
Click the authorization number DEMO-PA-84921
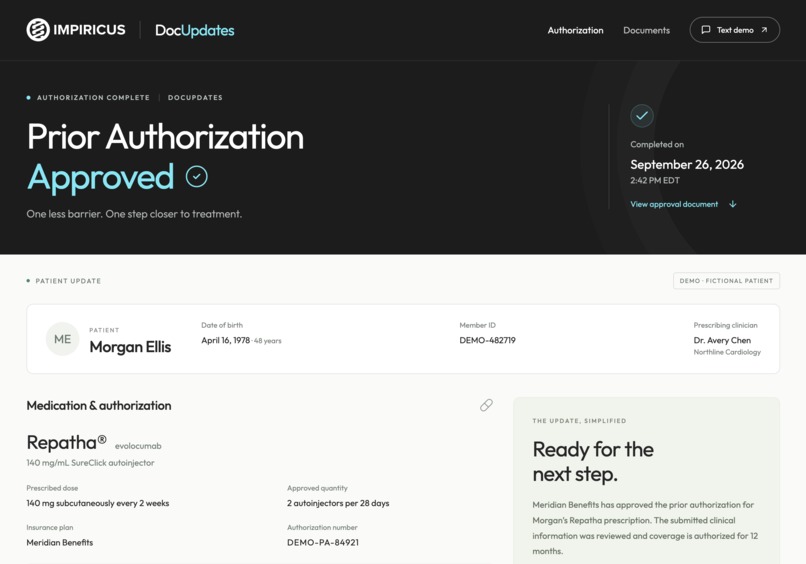[323, 542]
